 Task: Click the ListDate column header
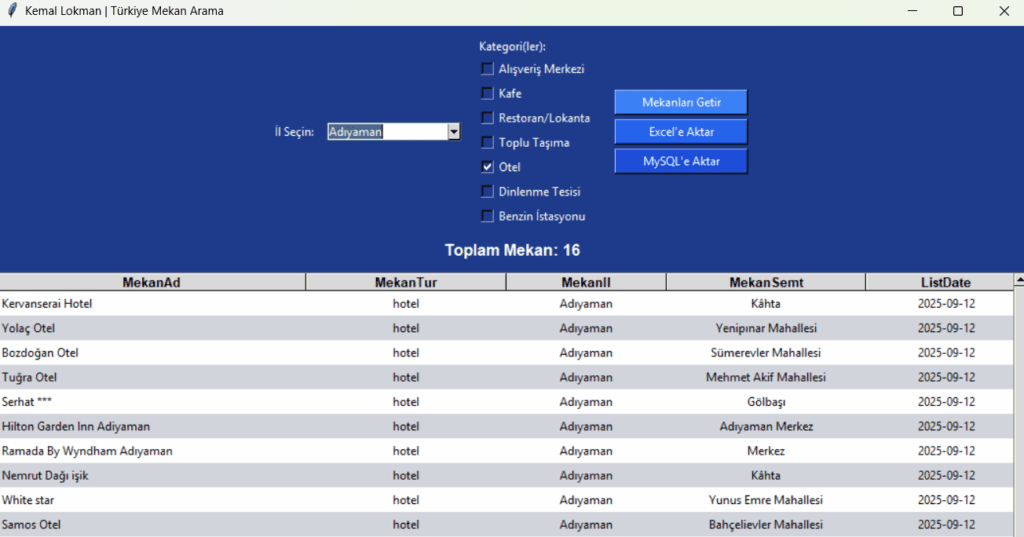pos(945,282)
